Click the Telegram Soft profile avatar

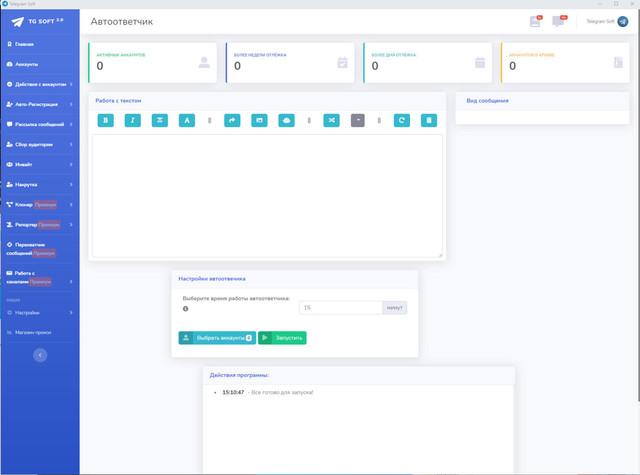tap(622, 21)
